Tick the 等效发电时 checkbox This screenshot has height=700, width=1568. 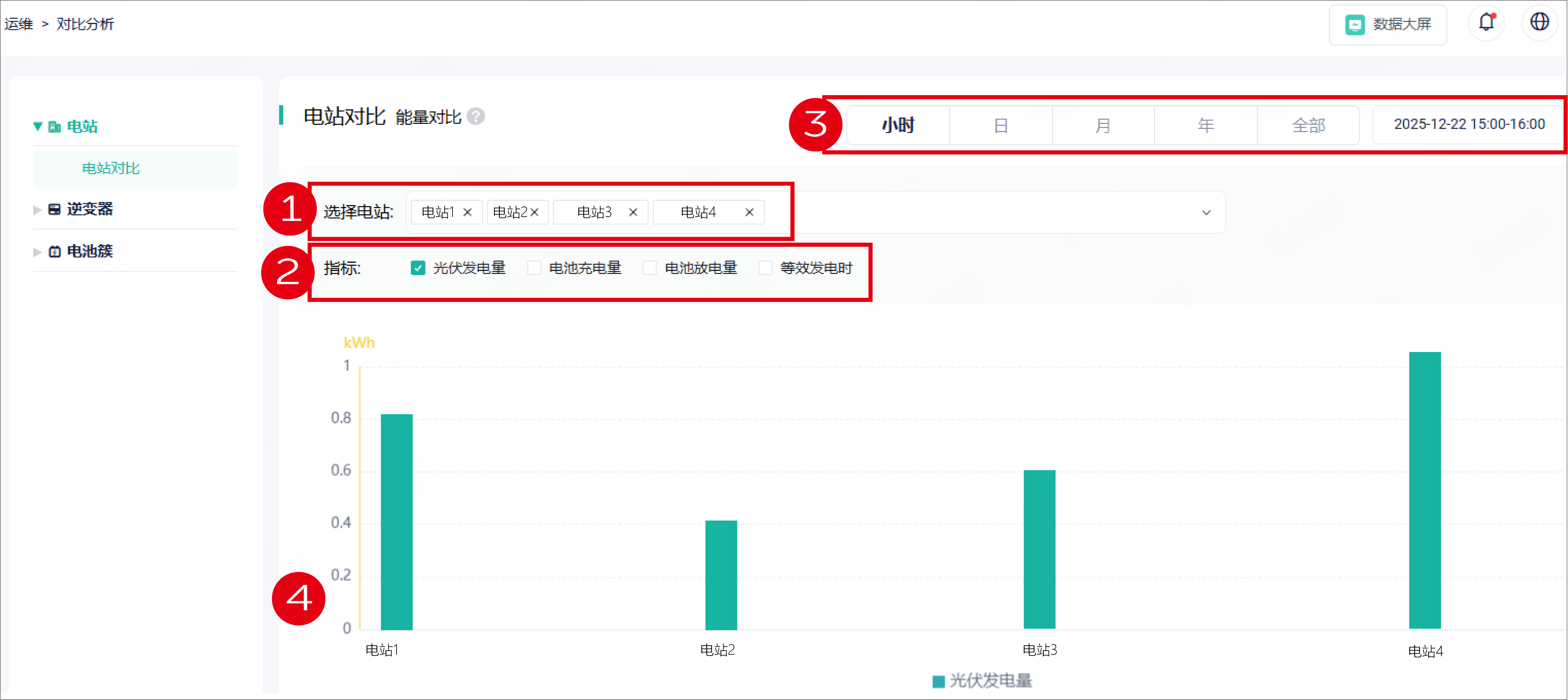click(765, 268)
